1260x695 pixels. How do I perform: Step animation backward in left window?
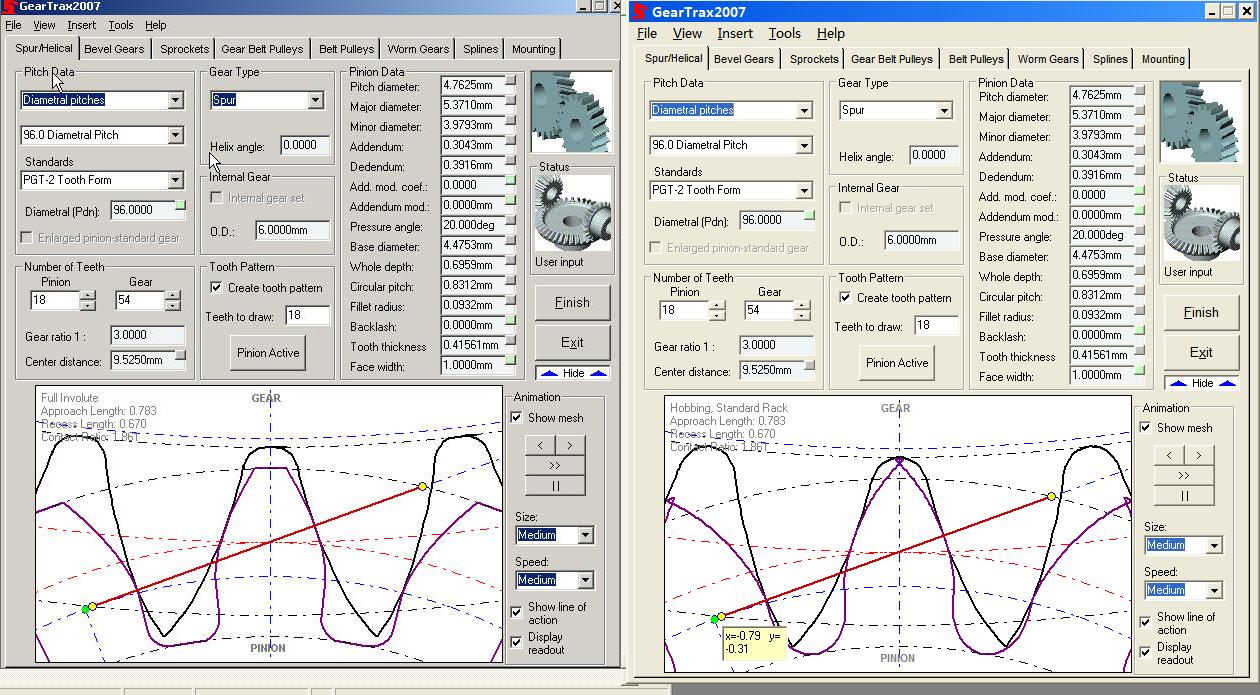coord(540,445)
